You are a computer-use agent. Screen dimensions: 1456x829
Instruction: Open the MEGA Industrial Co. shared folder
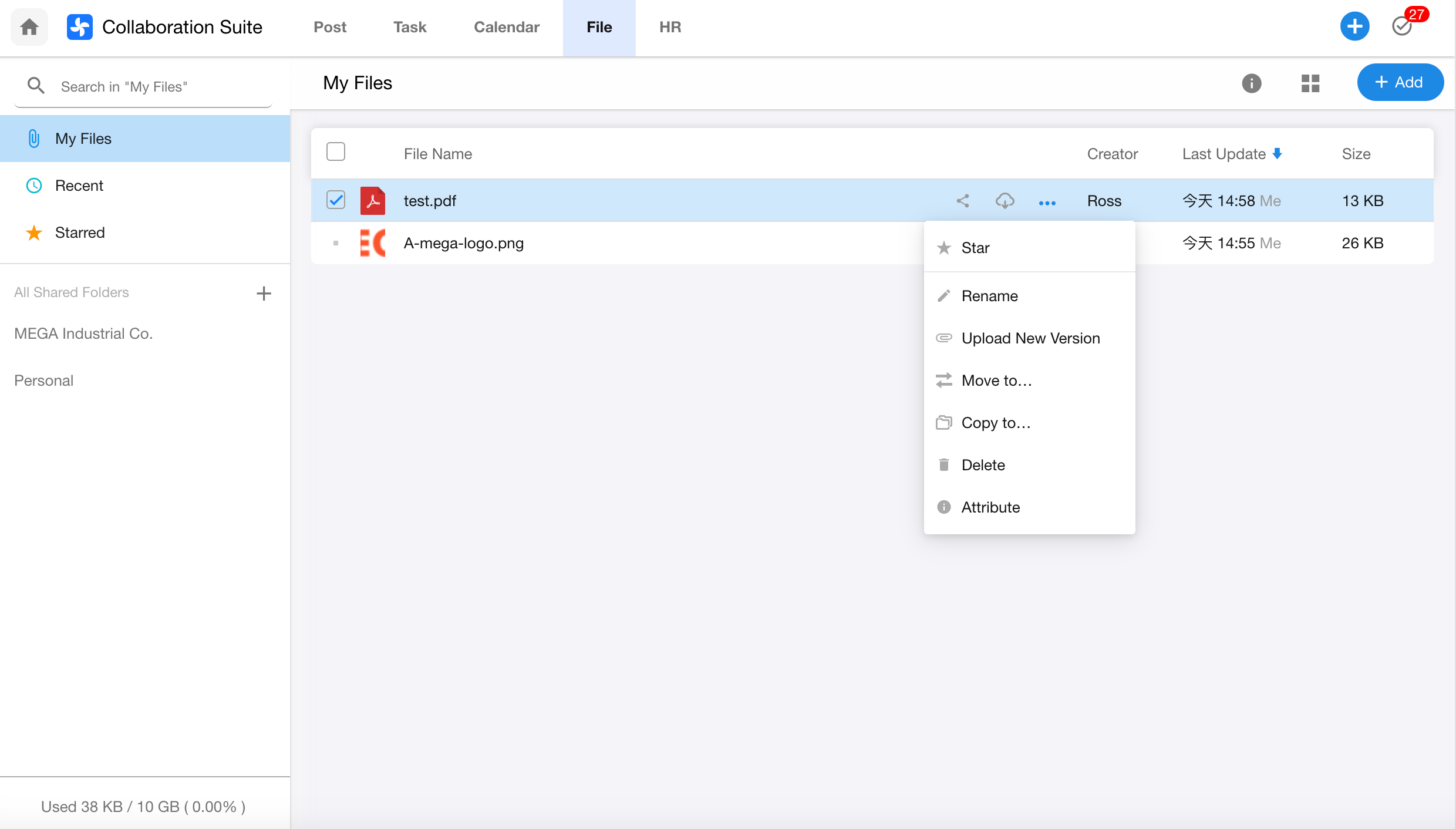click(x=83, y=333)
